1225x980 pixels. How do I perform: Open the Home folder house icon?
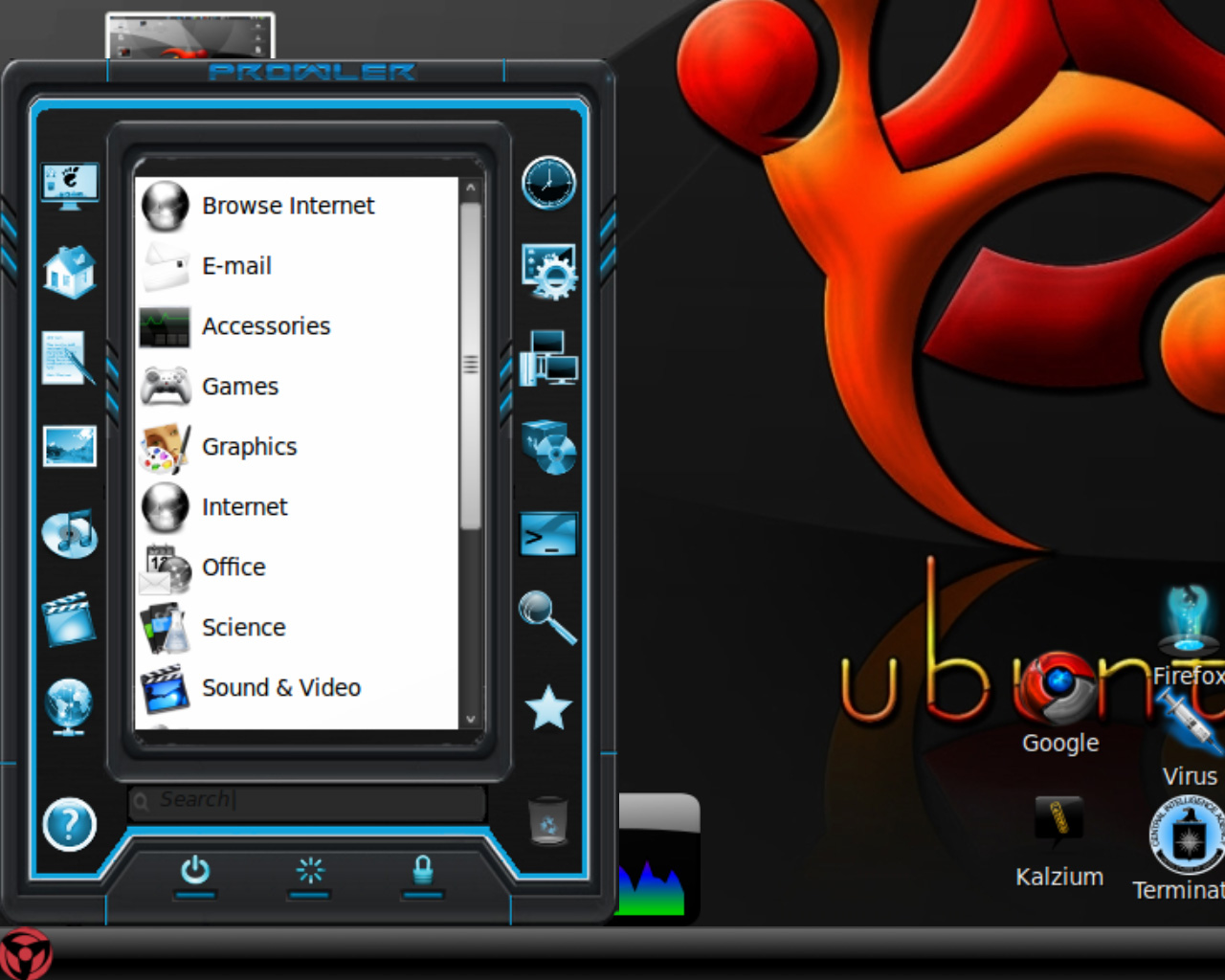coord(70,273)
